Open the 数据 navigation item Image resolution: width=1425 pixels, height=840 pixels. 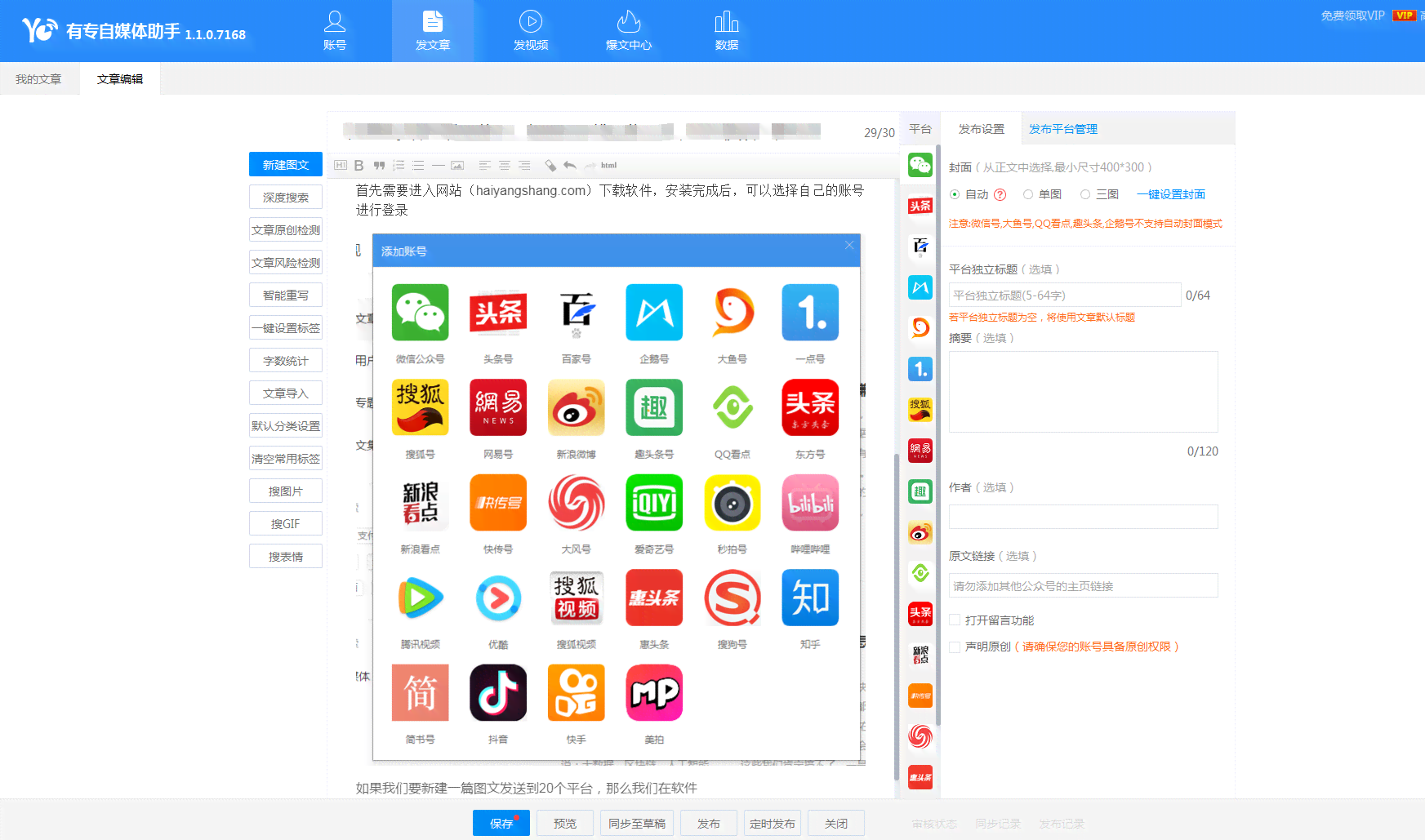[x=727, y=31]
